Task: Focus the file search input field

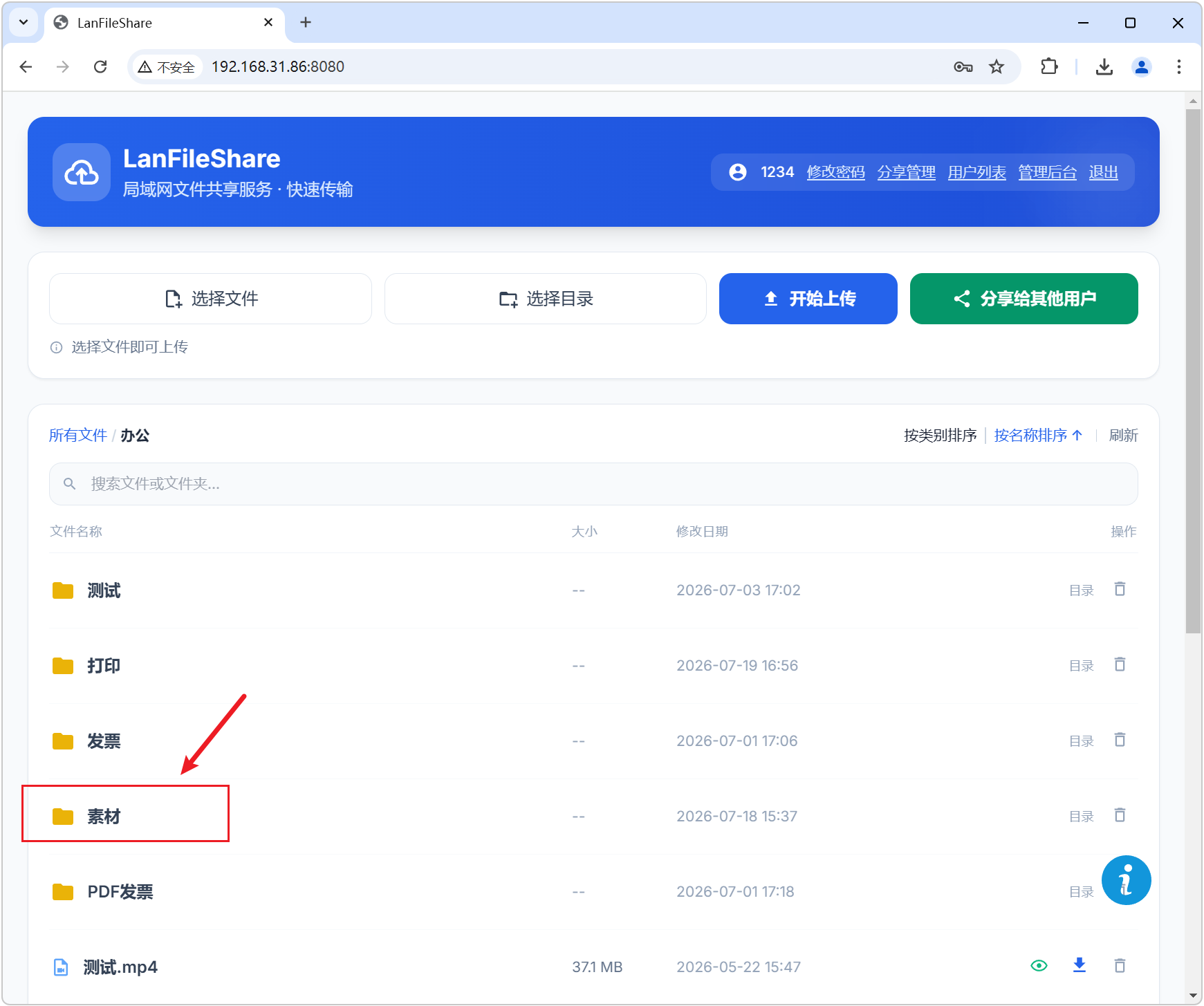Action: (x=593, y=484)
